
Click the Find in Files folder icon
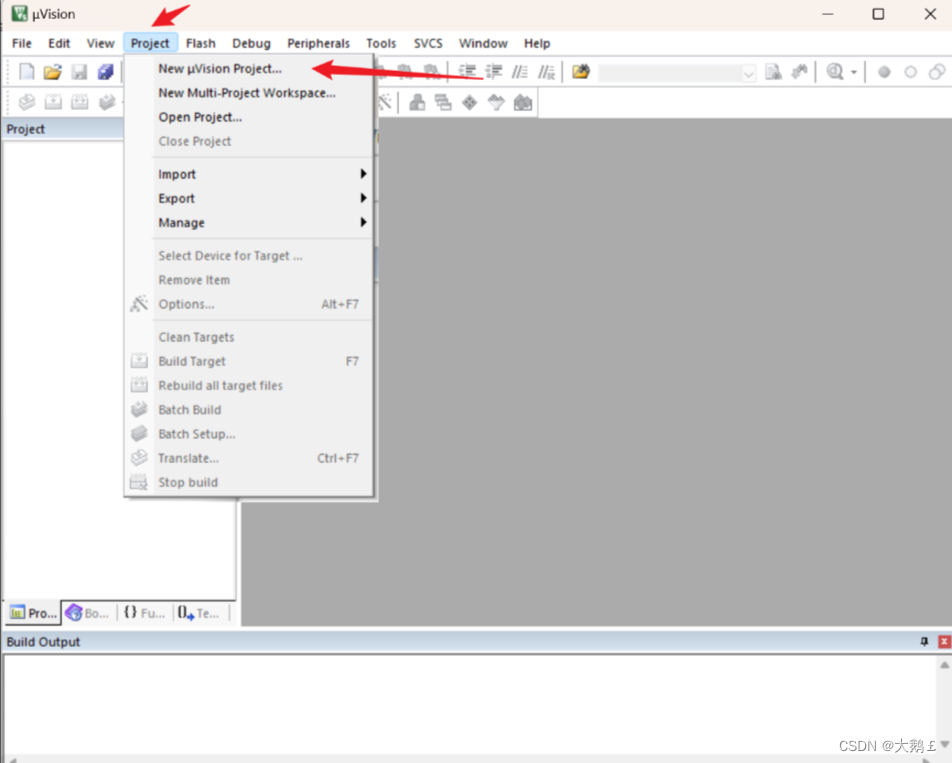point(581,72)
